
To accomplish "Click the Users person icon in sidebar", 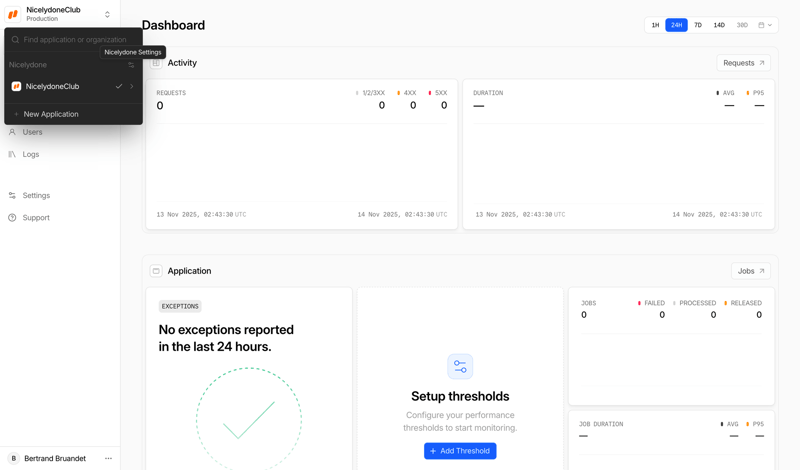I will (x=12, y=132).
